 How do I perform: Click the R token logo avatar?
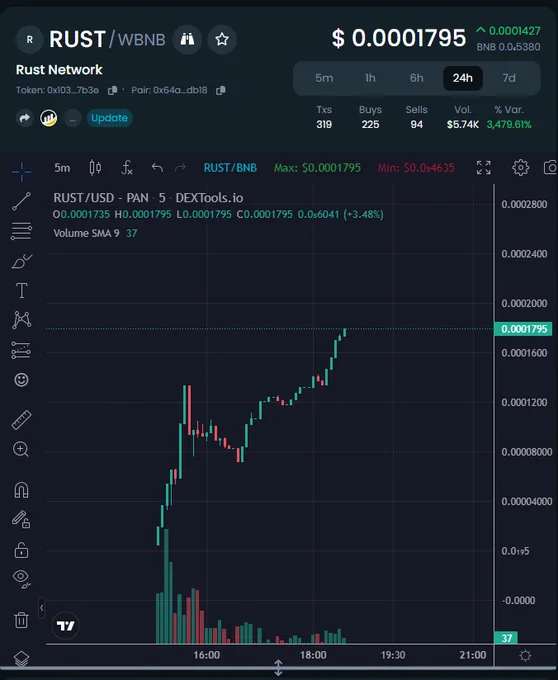coord(29,39)
